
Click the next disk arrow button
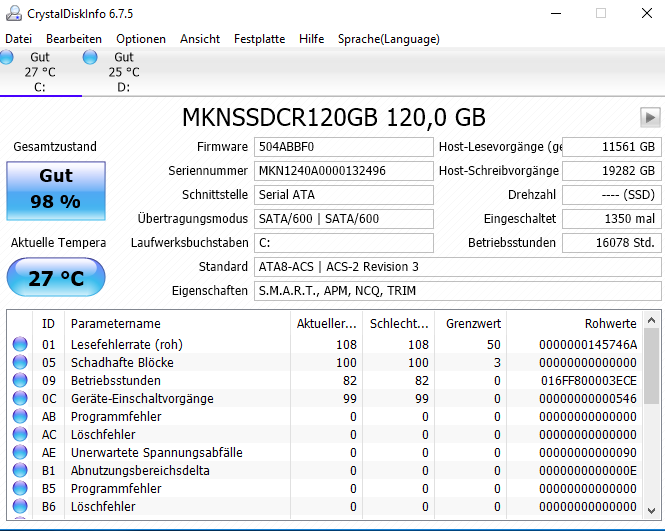650,117
